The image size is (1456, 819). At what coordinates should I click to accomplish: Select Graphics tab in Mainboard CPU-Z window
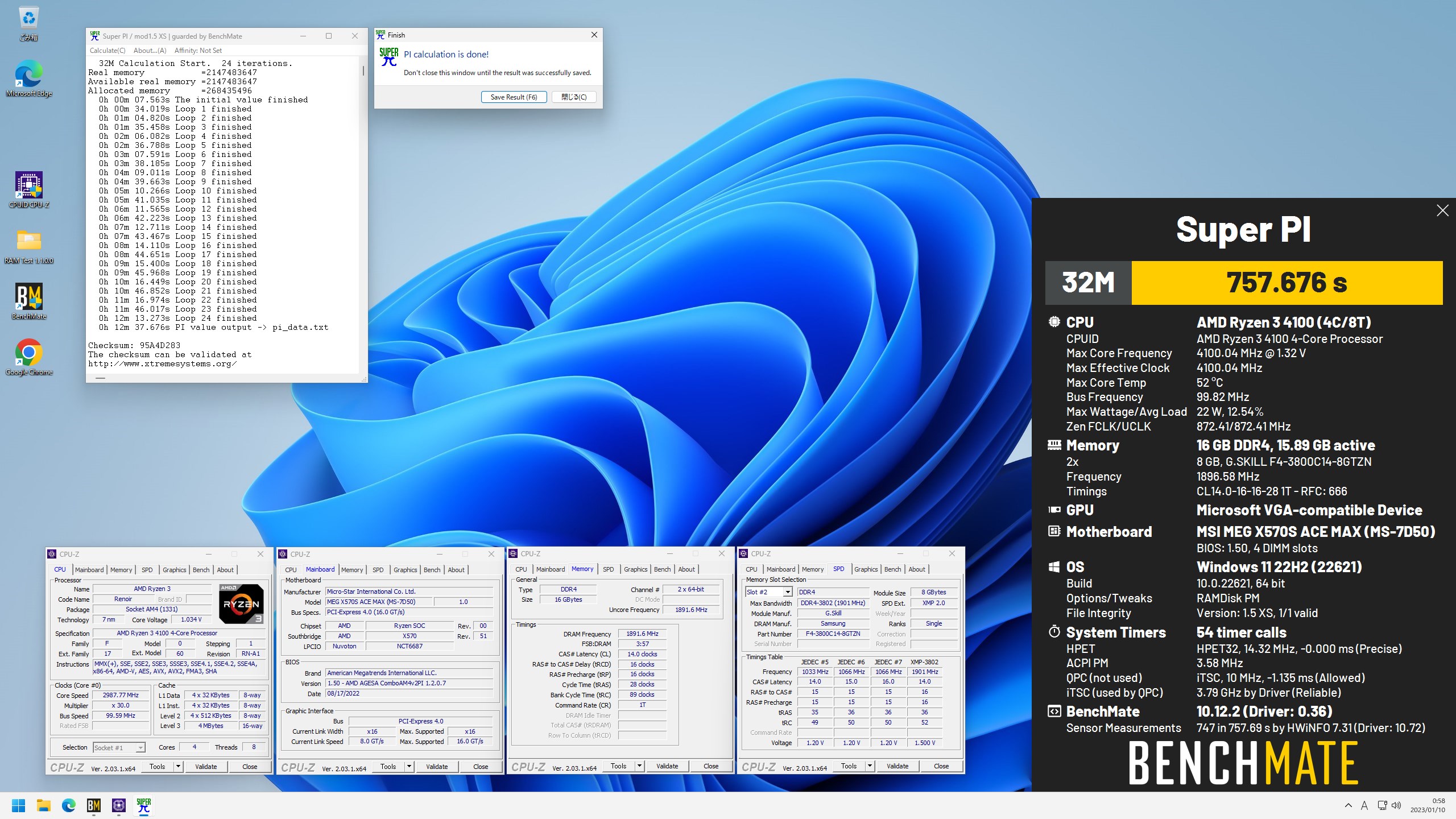pos(406,570)
